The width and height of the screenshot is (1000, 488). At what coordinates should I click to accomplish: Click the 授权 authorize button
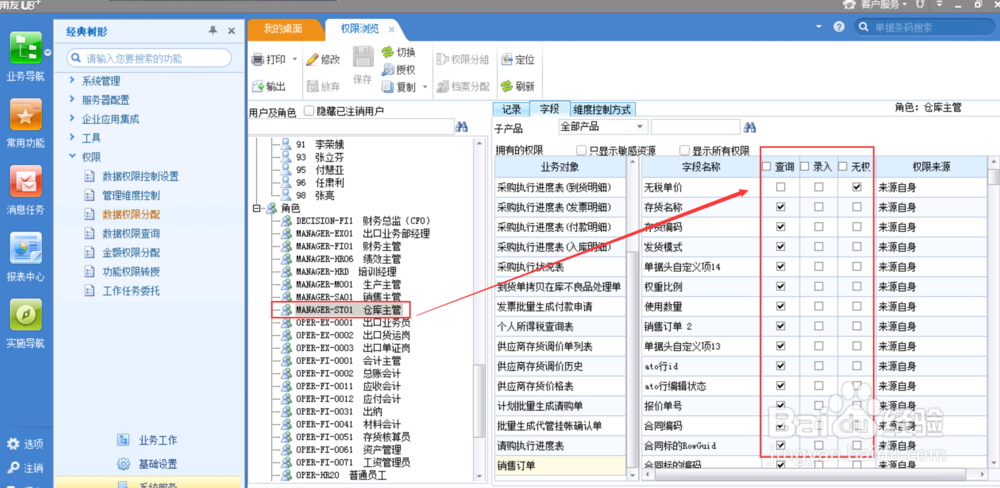[399, 70]
